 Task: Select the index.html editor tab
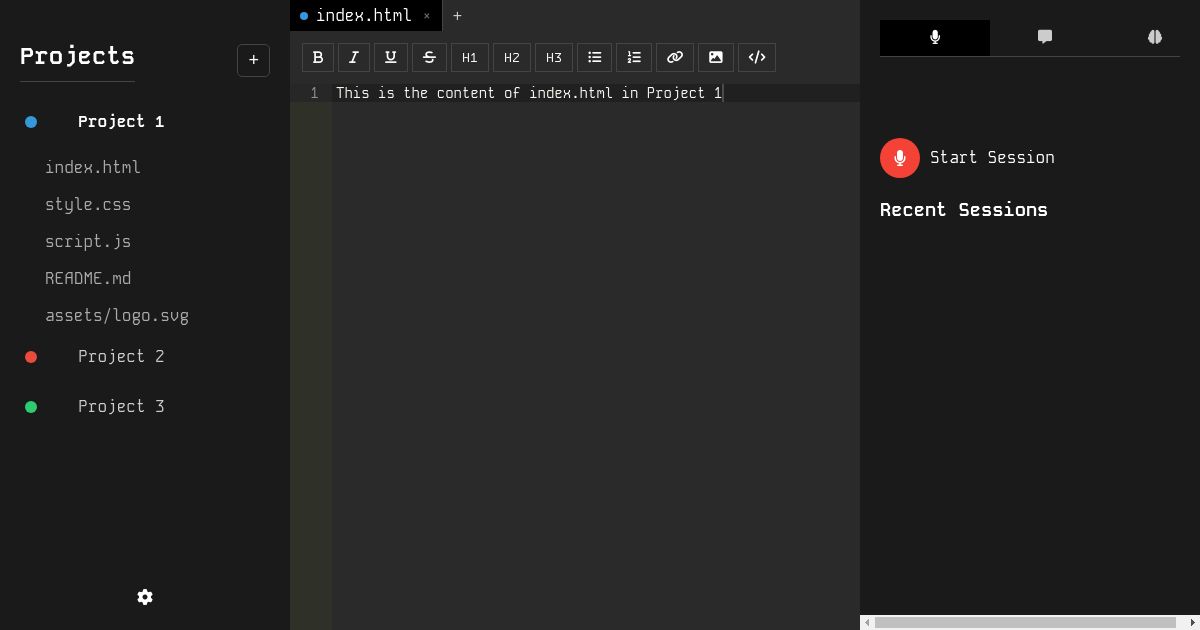click(364, 15)
